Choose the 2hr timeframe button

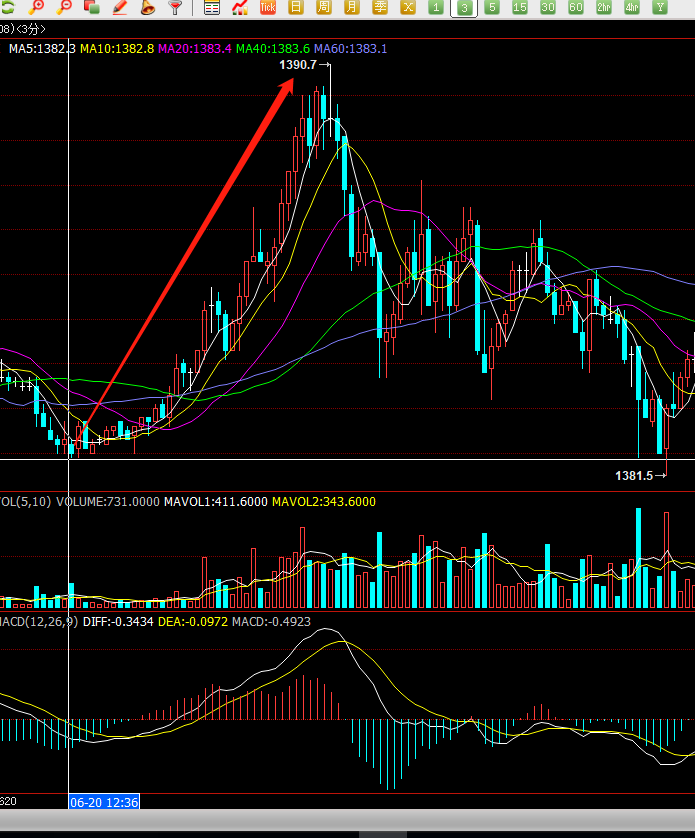tap(604, 8)
